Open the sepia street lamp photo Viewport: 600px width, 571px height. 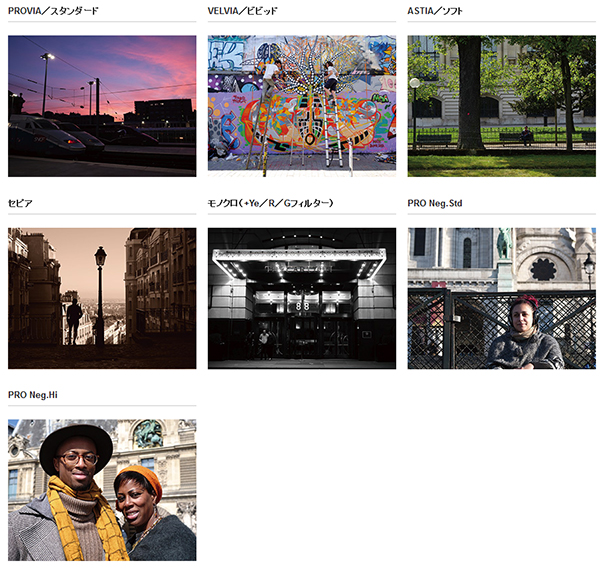coord(102,299)
